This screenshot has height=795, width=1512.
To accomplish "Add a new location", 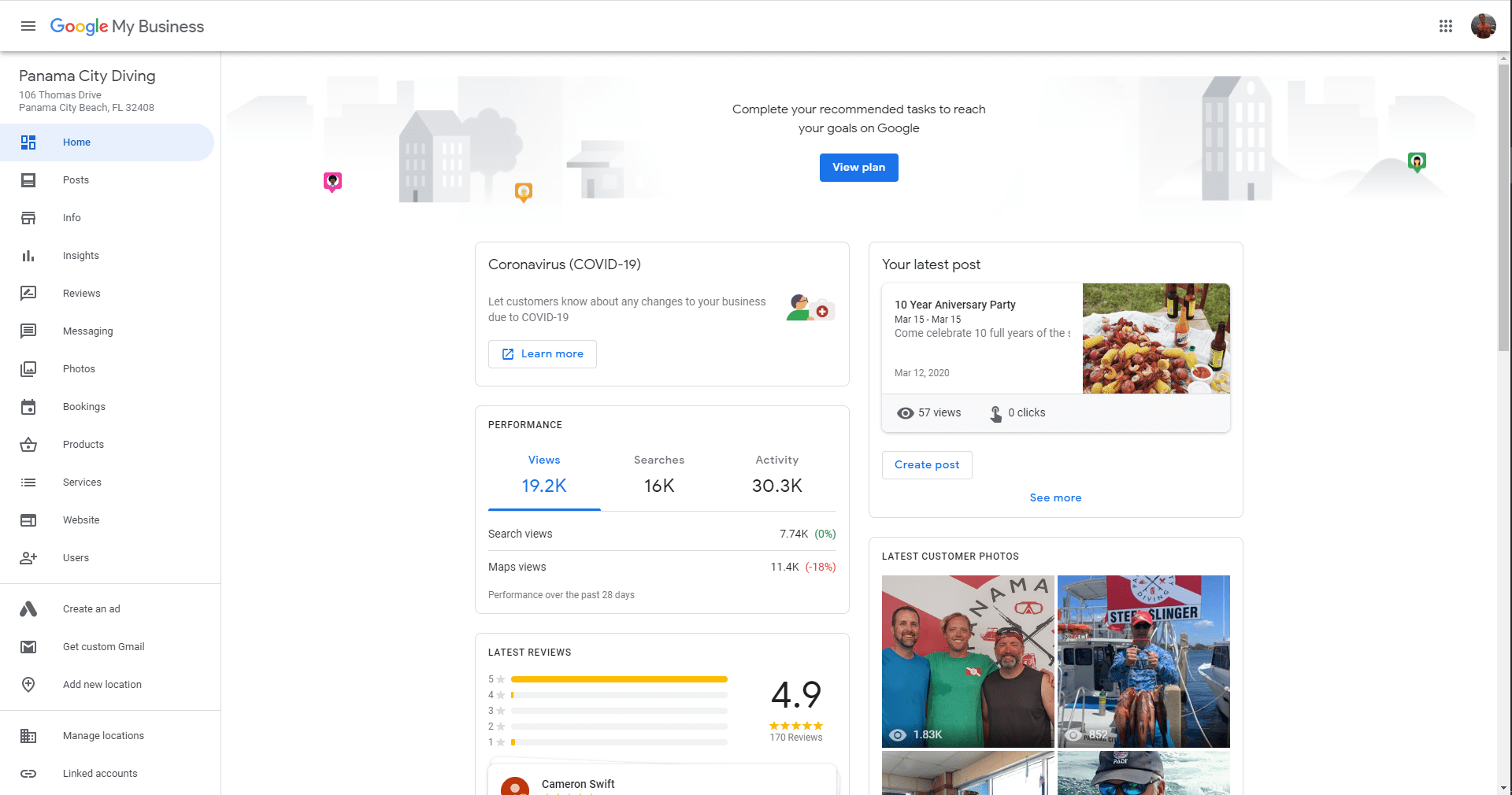I will [102, 684].
